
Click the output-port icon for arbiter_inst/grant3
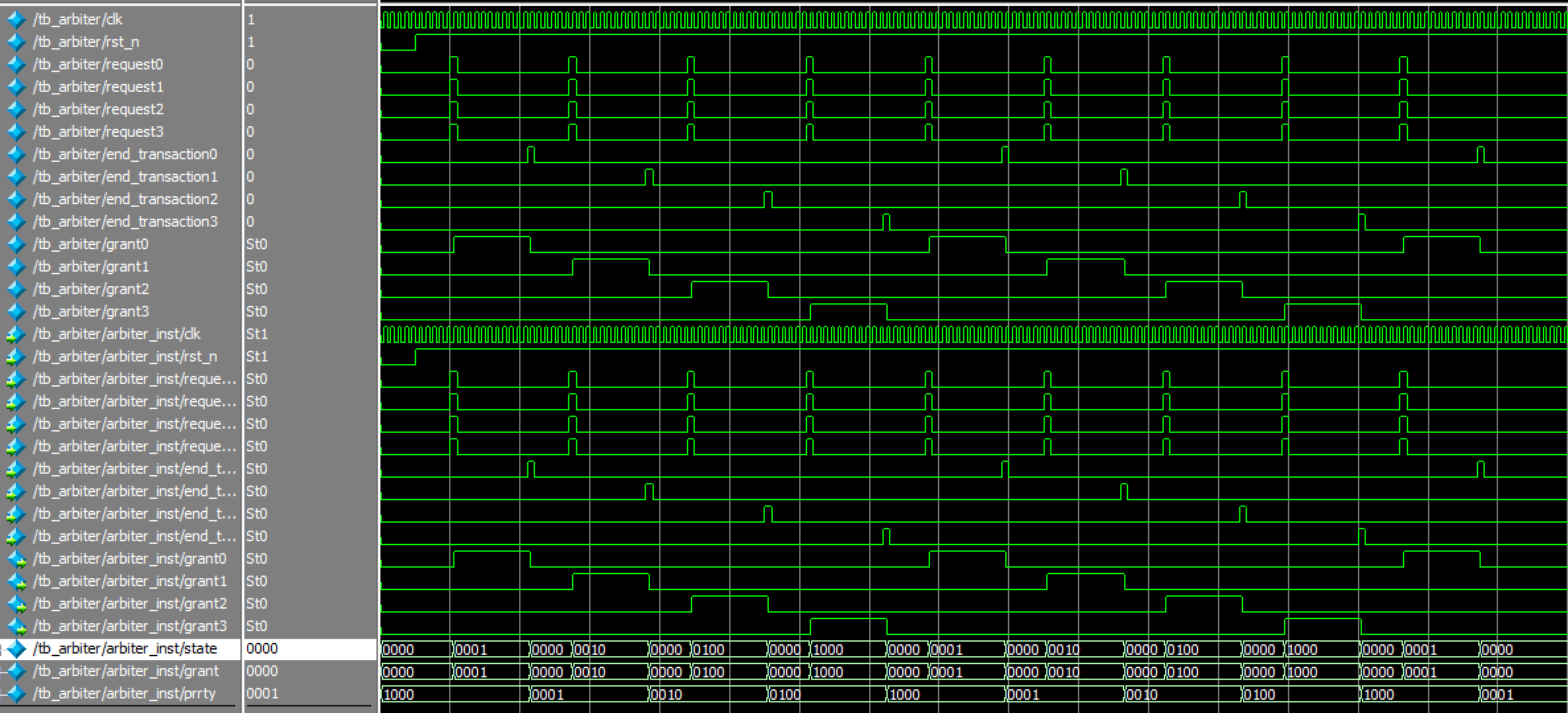16,626
